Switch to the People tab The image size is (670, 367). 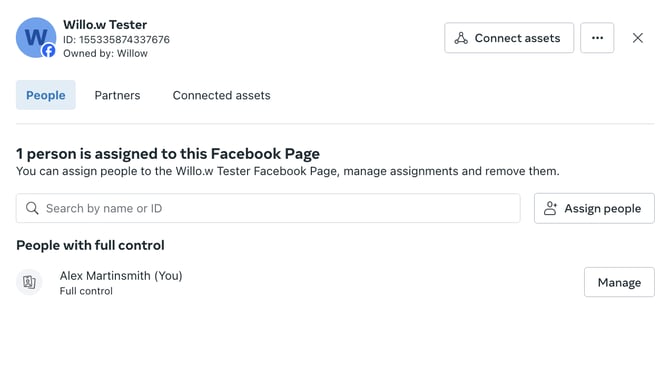point(46,95)
